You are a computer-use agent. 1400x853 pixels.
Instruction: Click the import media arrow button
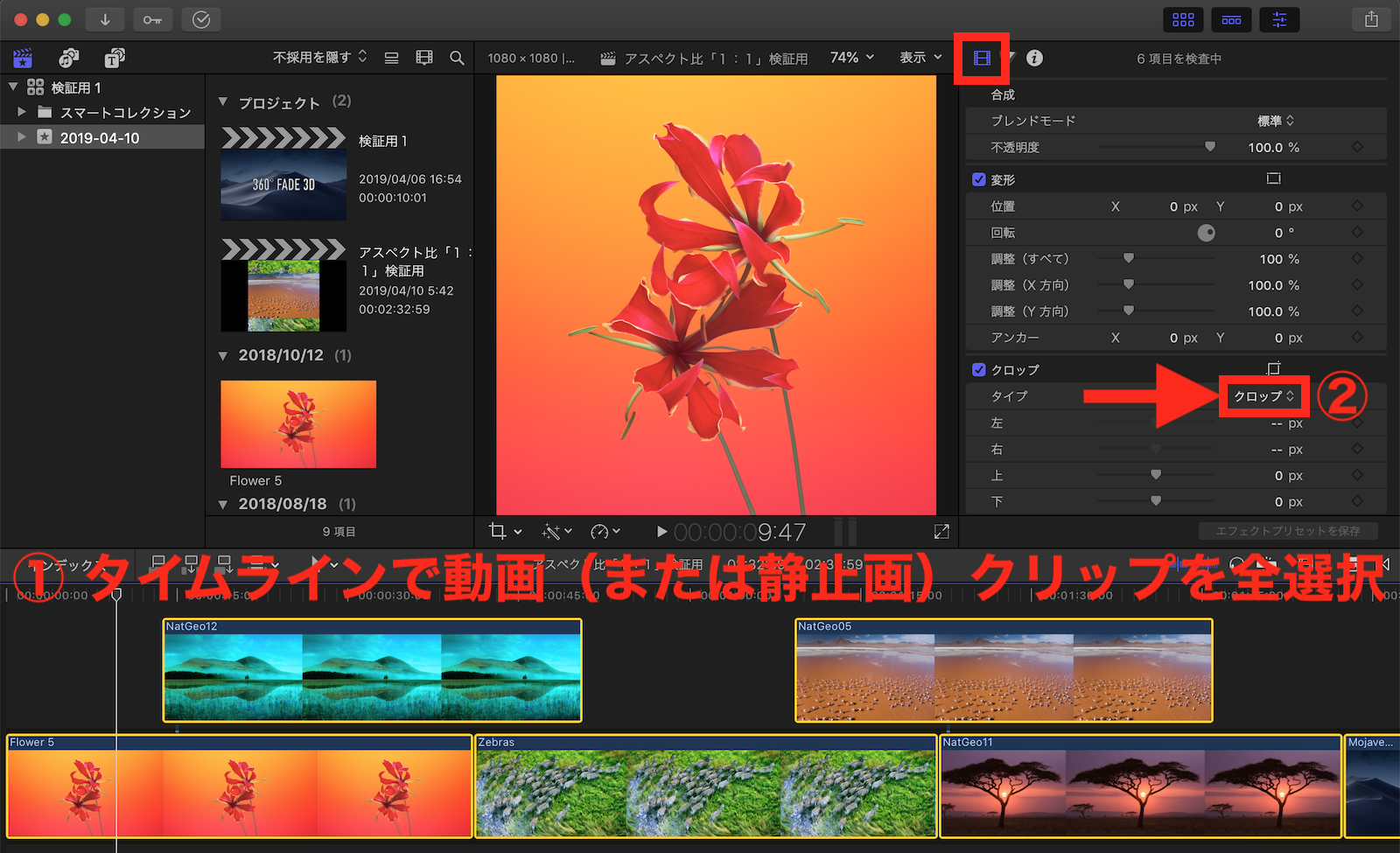coord(105,19)
